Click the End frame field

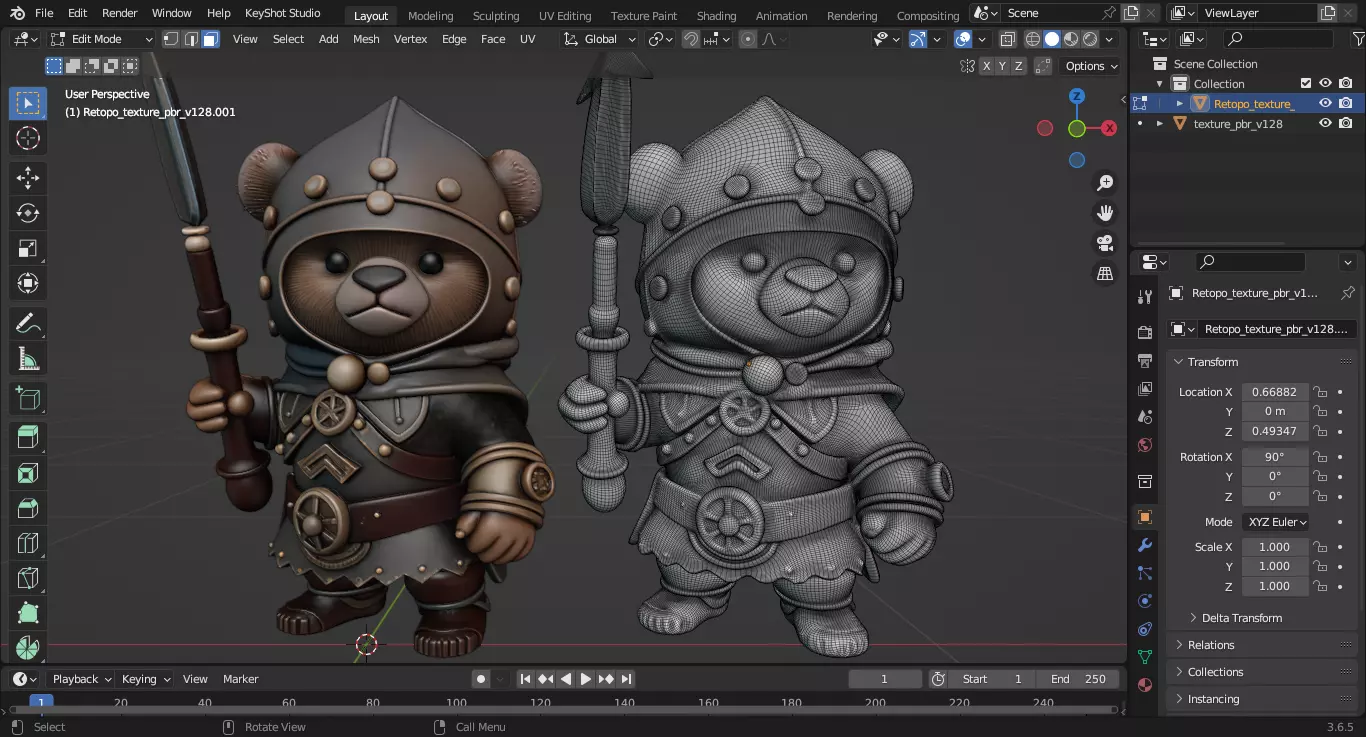pyautogui.click(x=1079, y=679)
